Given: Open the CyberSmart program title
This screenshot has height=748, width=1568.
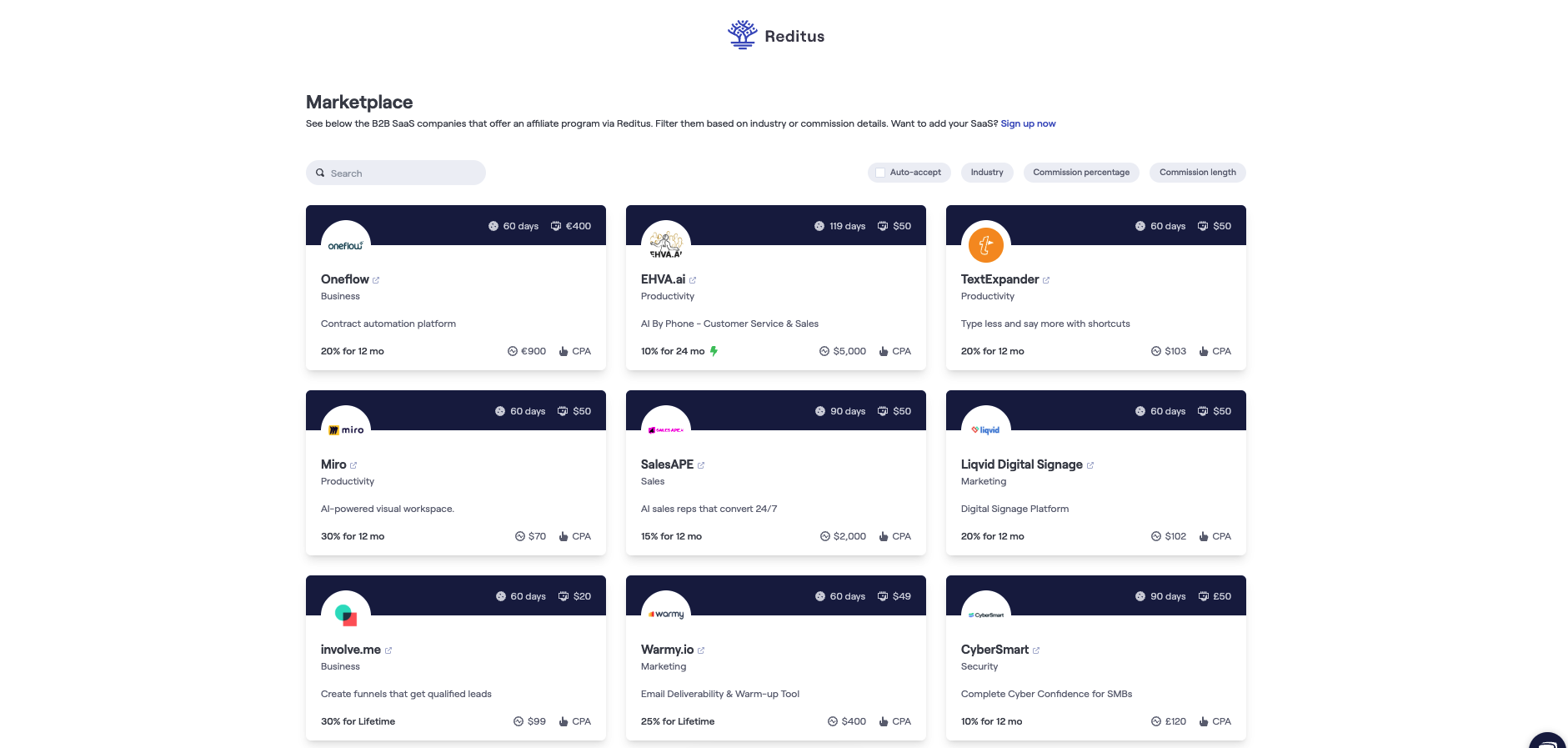Looking at the screenshot, I should point(994,650).
